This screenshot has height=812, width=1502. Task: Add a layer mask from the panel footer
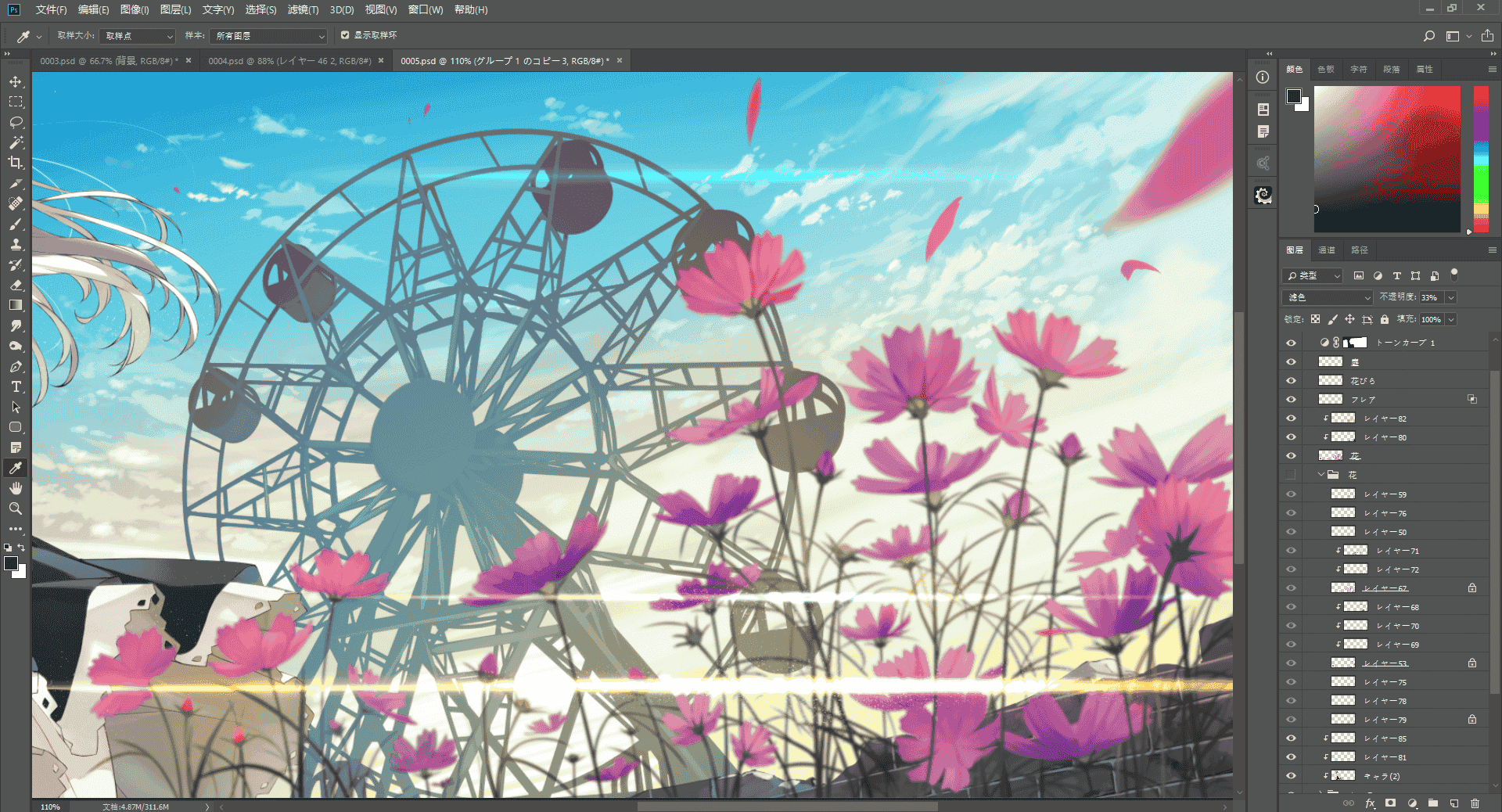(1390, 803)
